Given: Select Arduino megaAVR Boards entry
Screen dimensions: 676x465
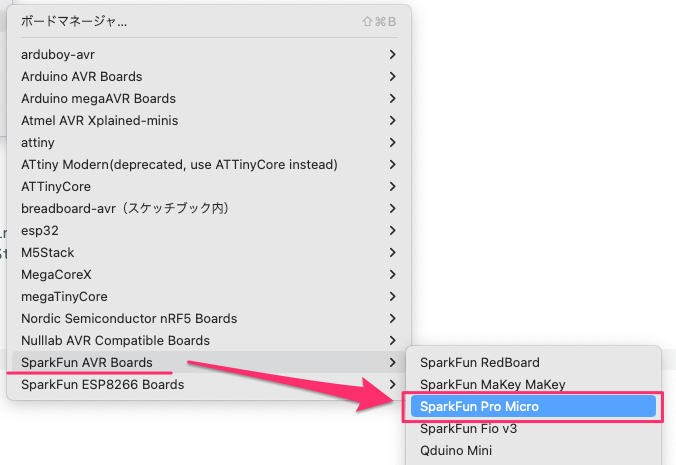Looking at the screenshot, I should [x=98, y=99].
